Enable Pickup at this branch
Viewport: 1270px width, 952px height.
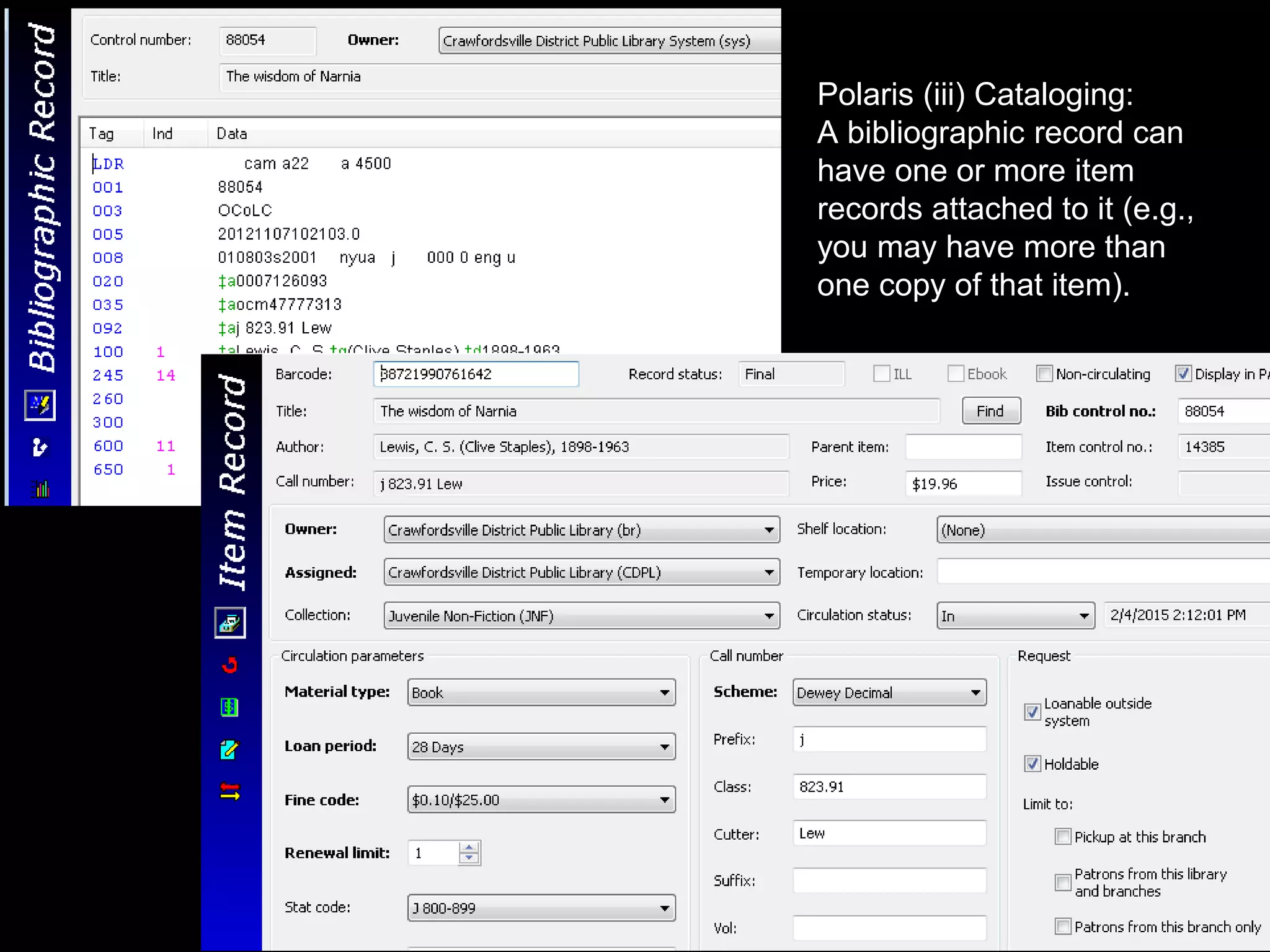pyautogui.click(x=1063, y=837)
